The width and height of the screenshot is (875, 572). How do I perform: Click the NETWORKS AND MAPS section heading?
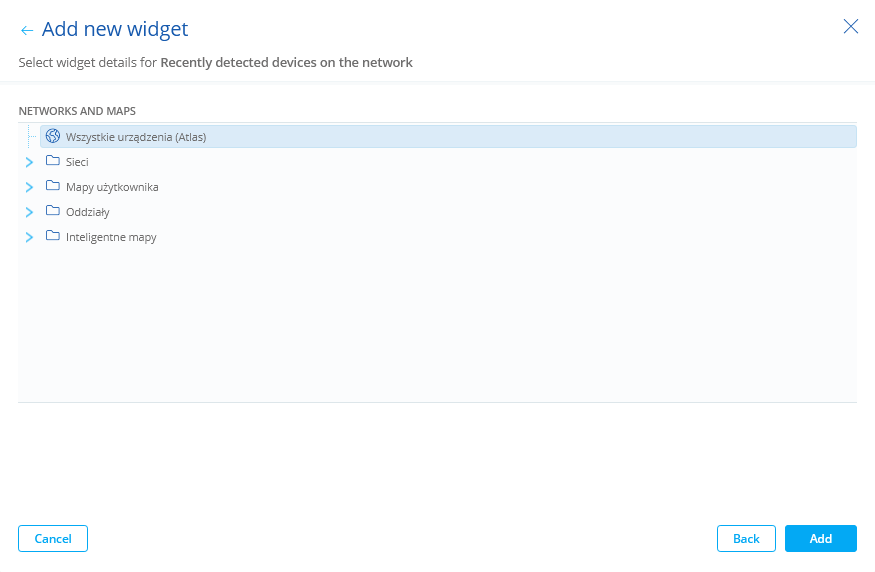77,111
